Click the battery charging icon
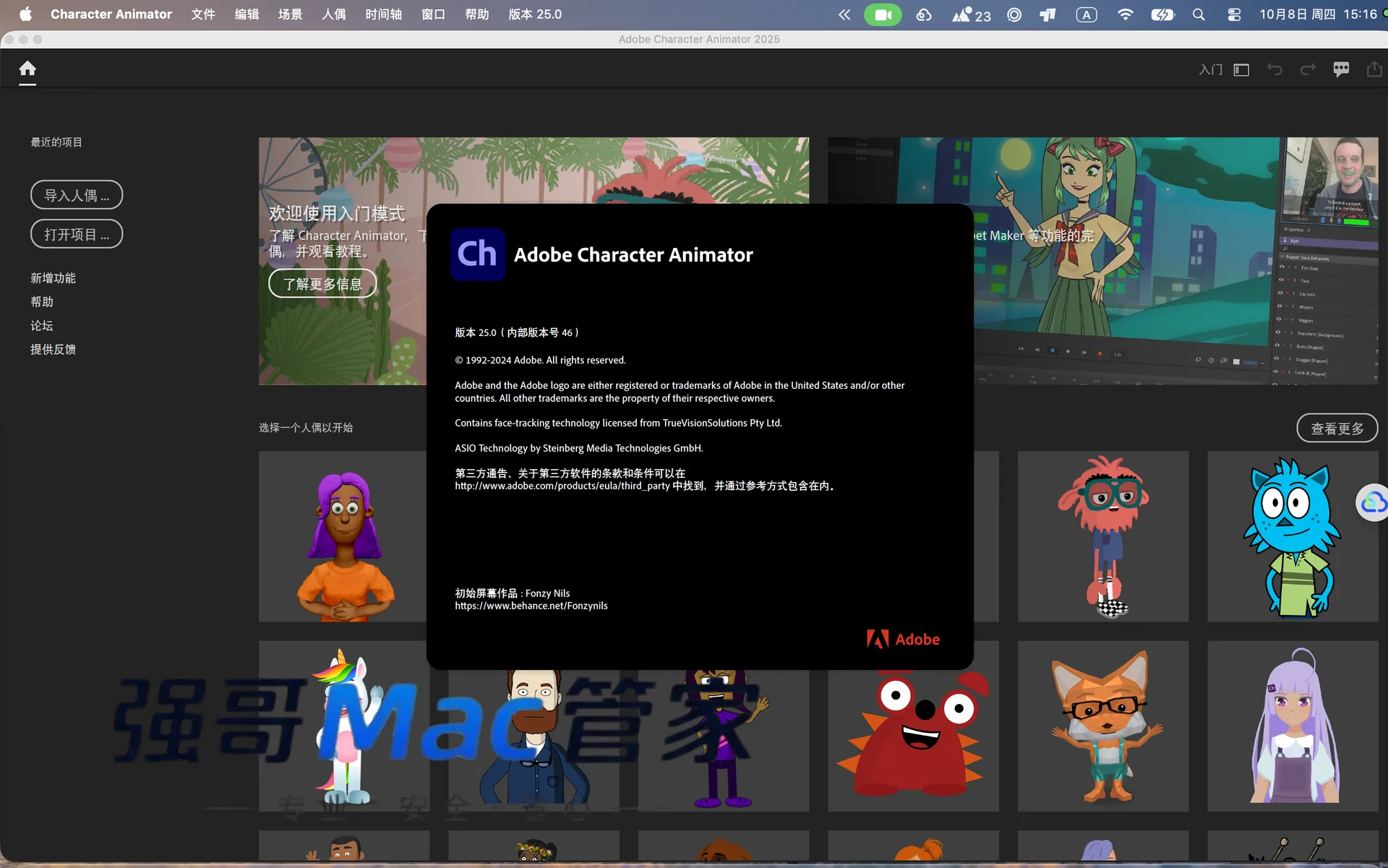The image size is (1388, 868). pos(1162,14)
